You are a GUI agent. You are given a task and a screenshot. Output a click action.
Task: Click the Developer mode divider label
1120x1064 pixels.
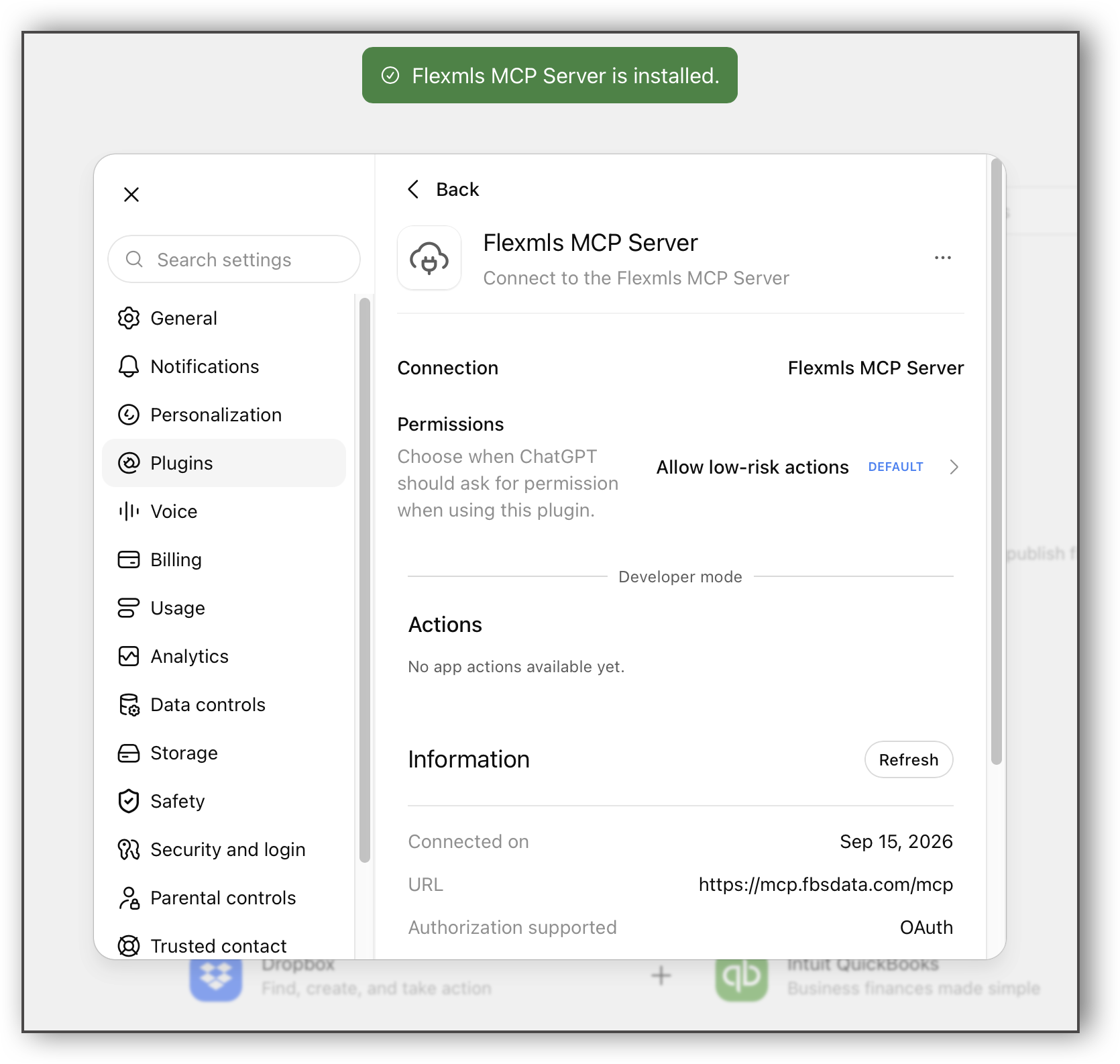click(680, 577)
